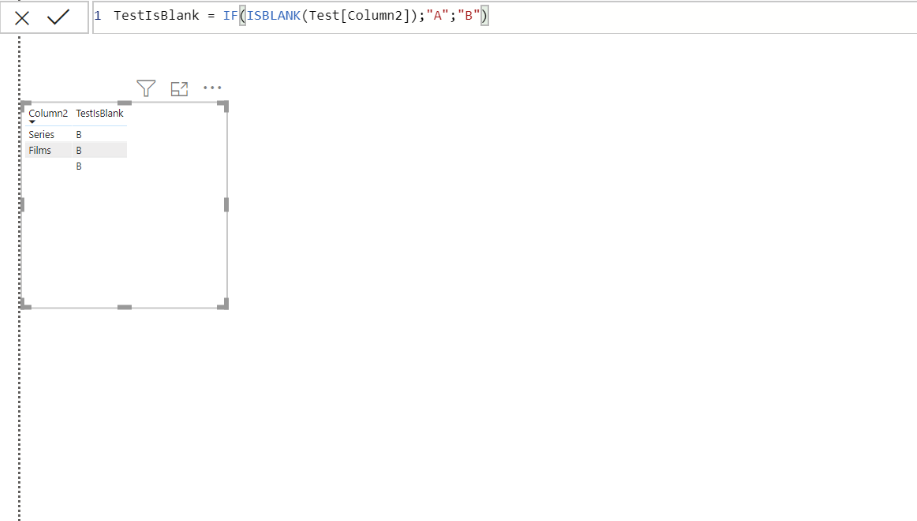Click the B value in Films row

[78, 150]
